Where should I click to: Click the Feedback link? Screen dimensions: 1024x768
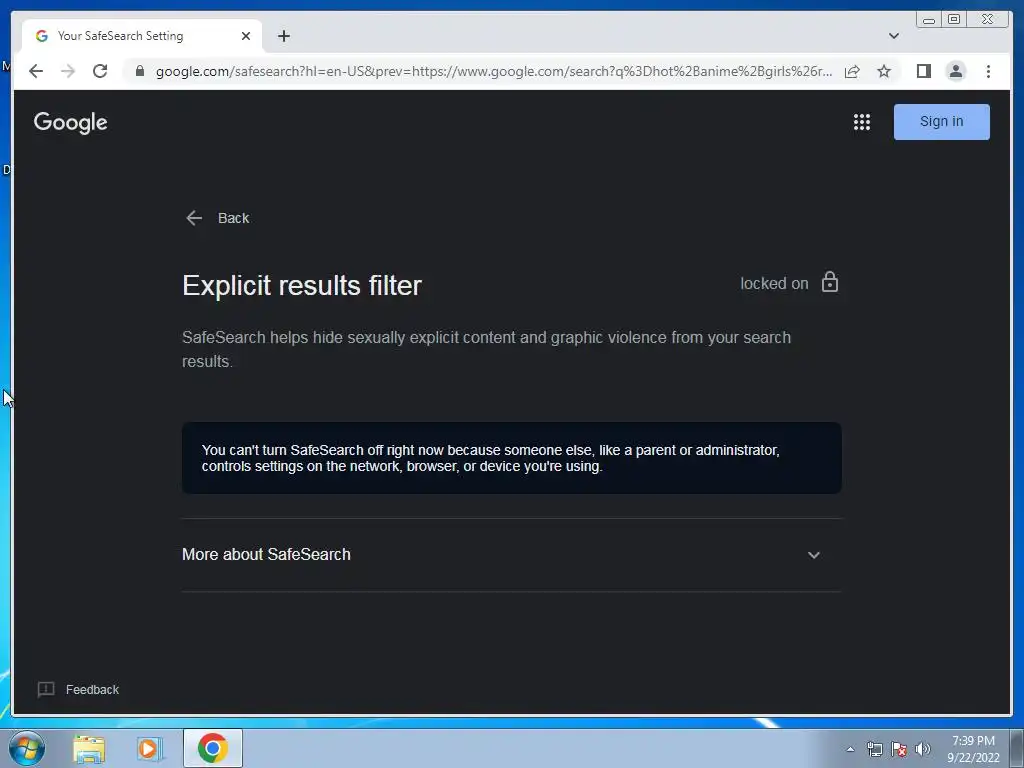78,690
